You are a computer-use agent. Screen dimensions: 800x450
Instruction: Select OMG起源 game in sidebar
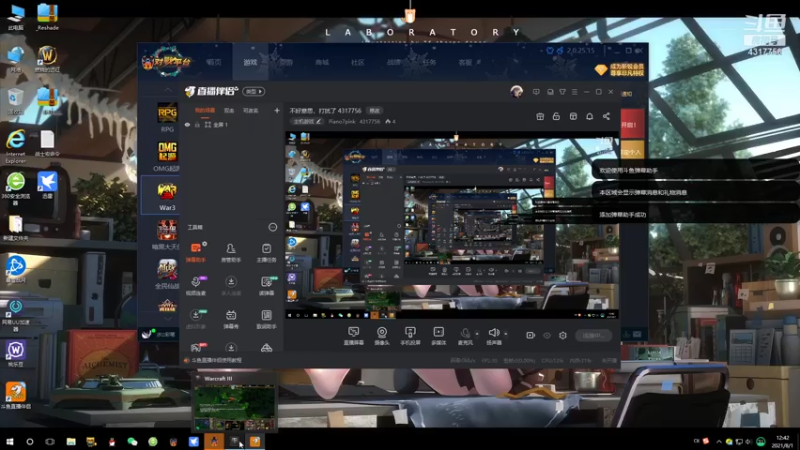pos(167,157)
